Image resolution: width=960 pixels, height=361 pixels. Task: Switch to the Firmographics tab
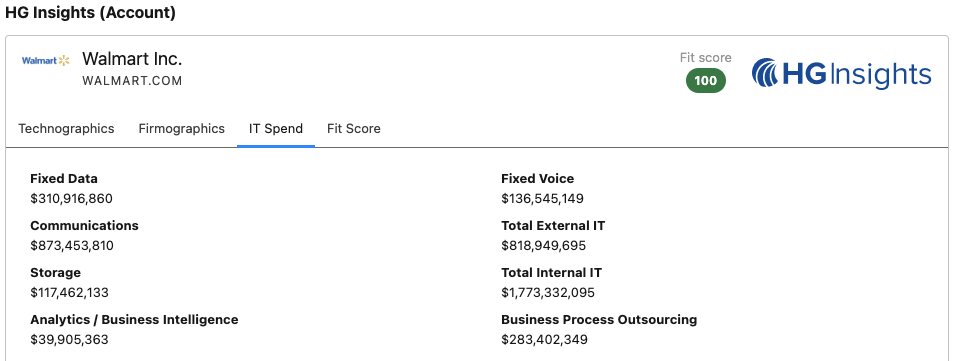tap(182, 128)
